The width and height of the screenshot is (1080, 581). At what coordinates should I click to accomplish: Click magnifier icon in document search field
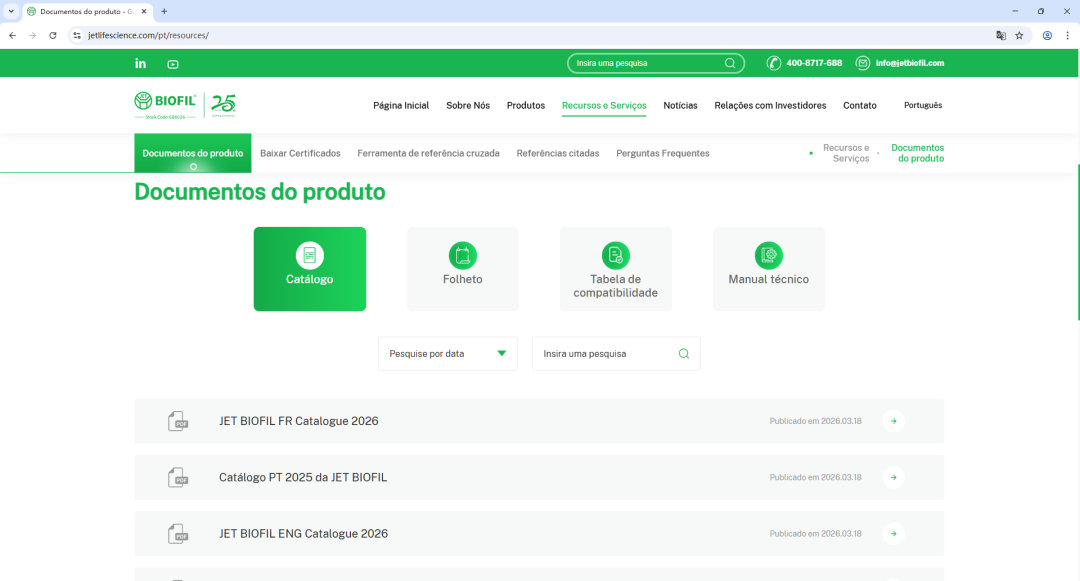684,354
